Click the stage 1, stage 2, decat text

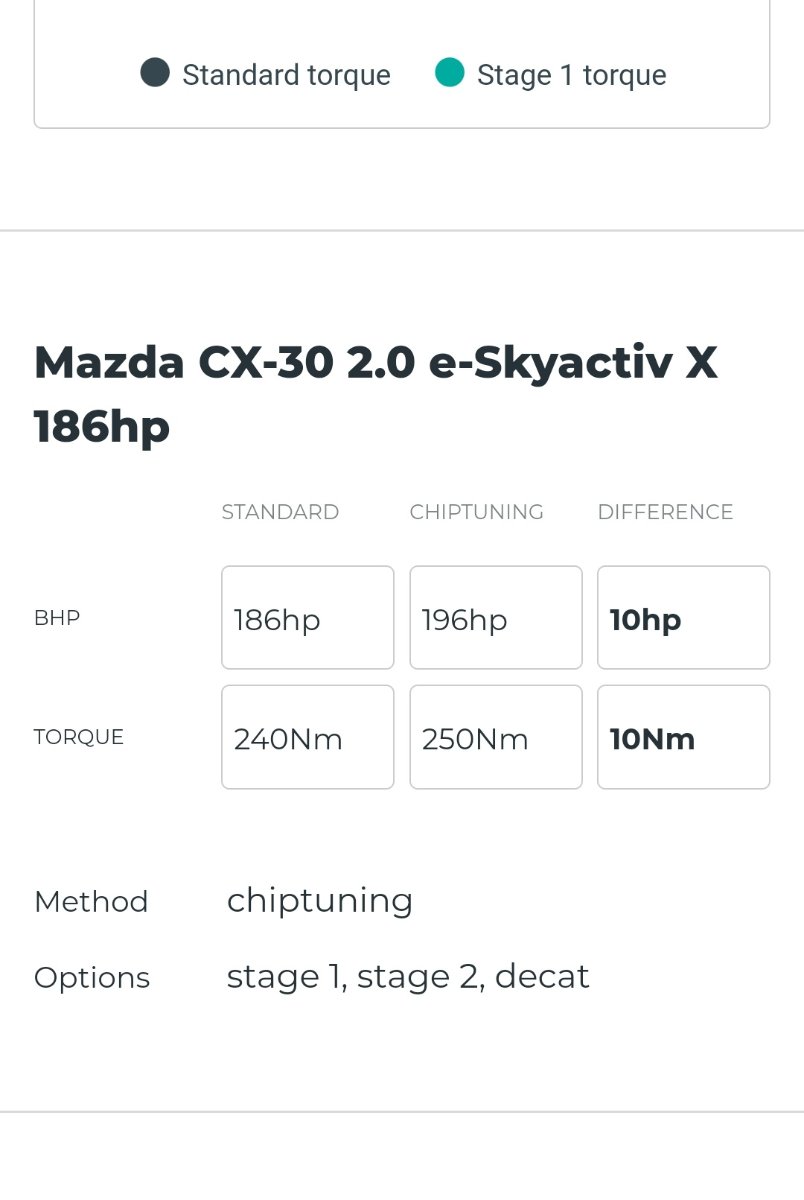(408, 976)
